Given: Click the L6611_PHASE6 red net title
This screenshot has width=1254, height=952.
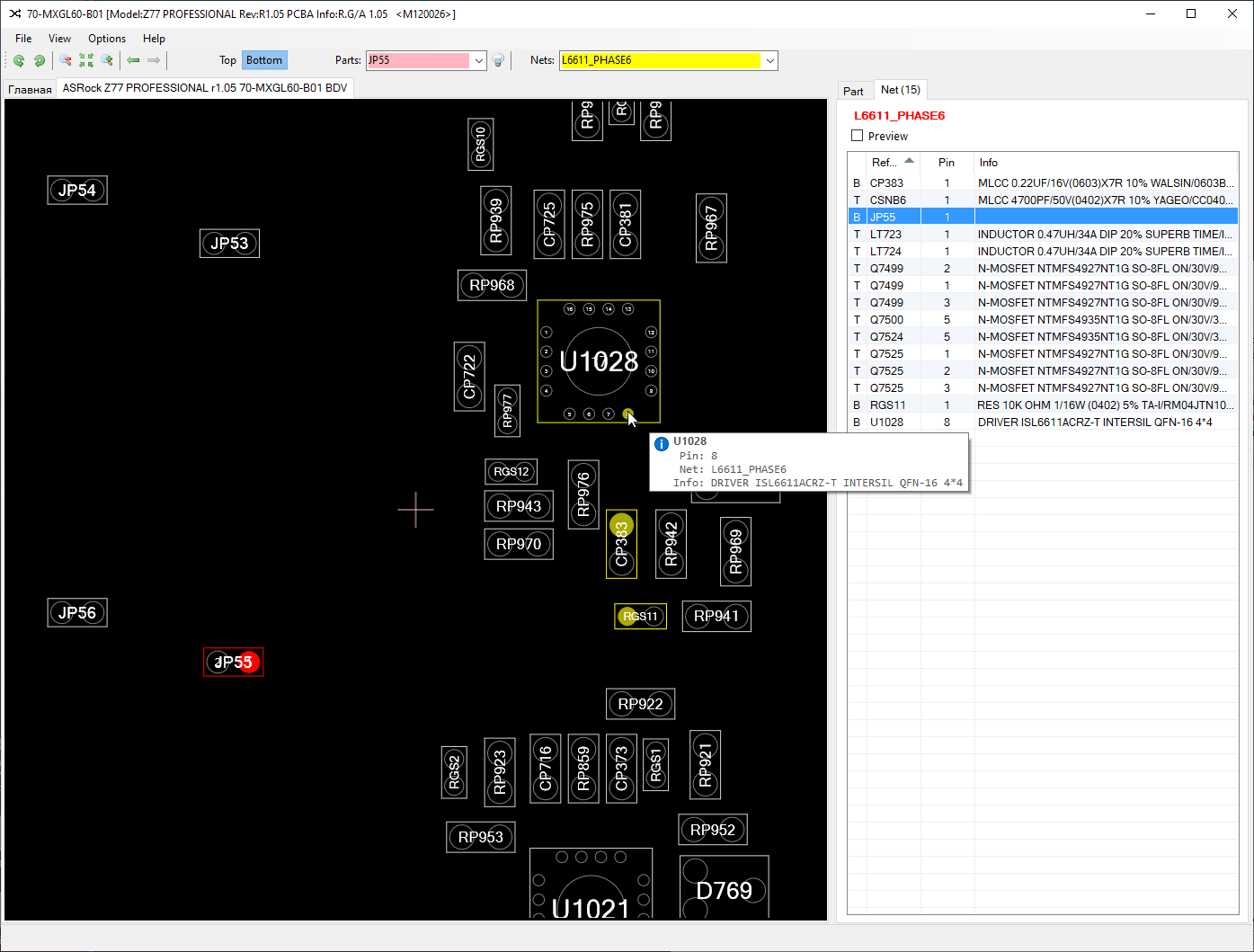Looking at the screenshot, I should click(899, 115).
